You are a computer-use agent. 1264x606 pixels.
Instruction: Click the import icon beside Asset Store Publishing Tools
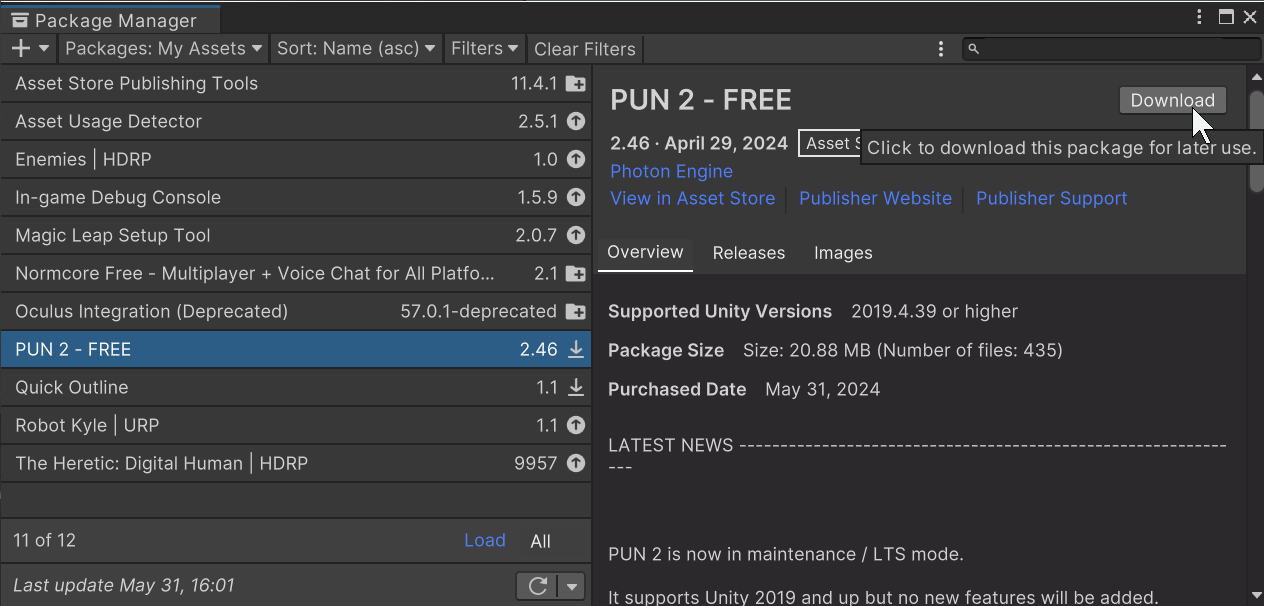tap(576, 84)
